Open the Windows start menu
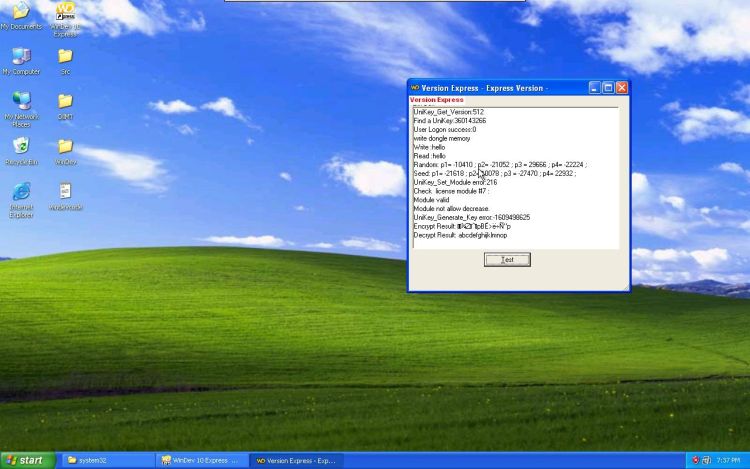Image resolution: width=750 pixels, height=469 pixels. tap(28, 460)
